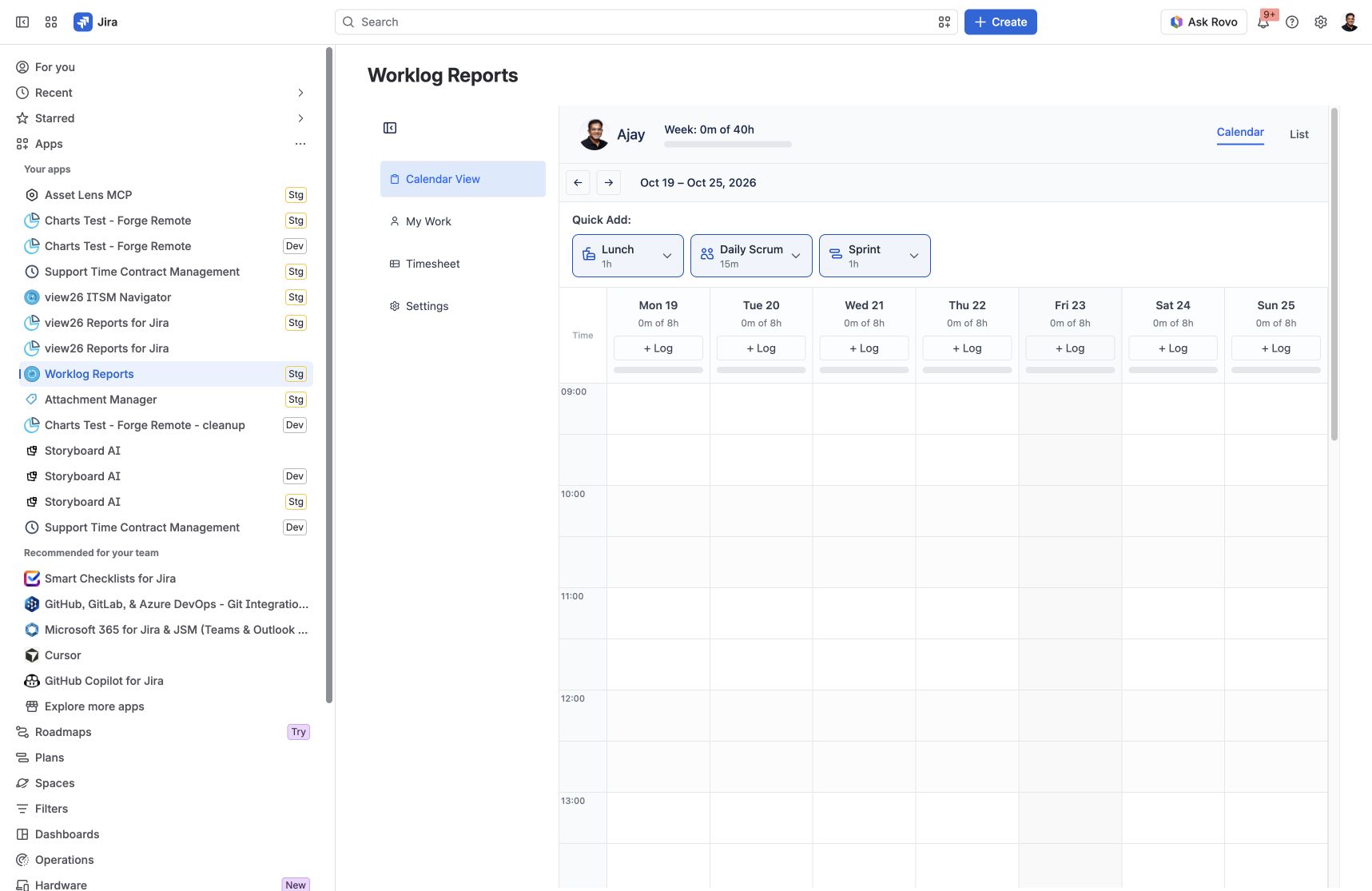Click the calendar vertical scrollbar
The width and height of the screenshot is (1372, 891).
pyautogui.click(x=1334, y=273)
